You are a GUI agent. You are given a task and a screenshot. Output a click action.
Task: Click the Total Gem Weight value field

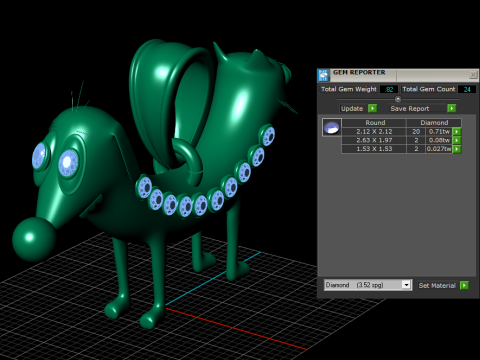pyautogui.click(x=389, y=89)
